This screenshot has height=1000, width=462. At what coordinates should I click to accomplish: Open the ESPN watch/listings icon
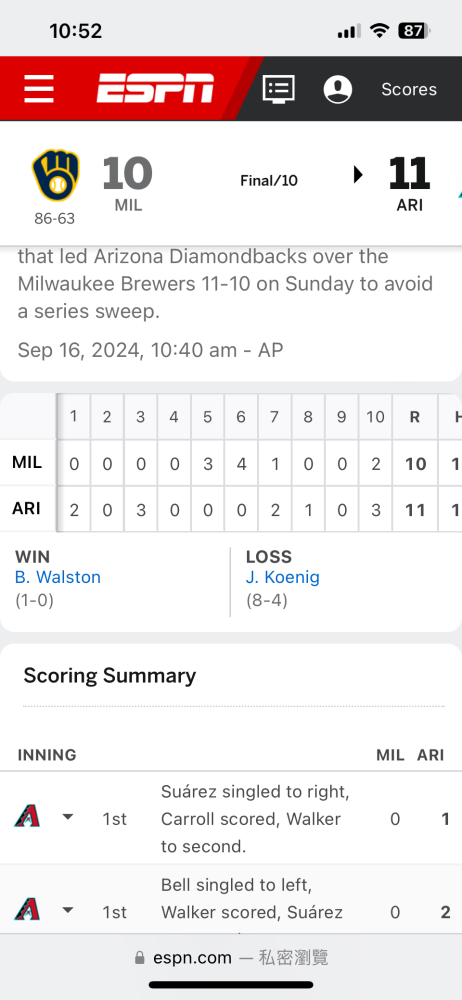coord(279,89)
